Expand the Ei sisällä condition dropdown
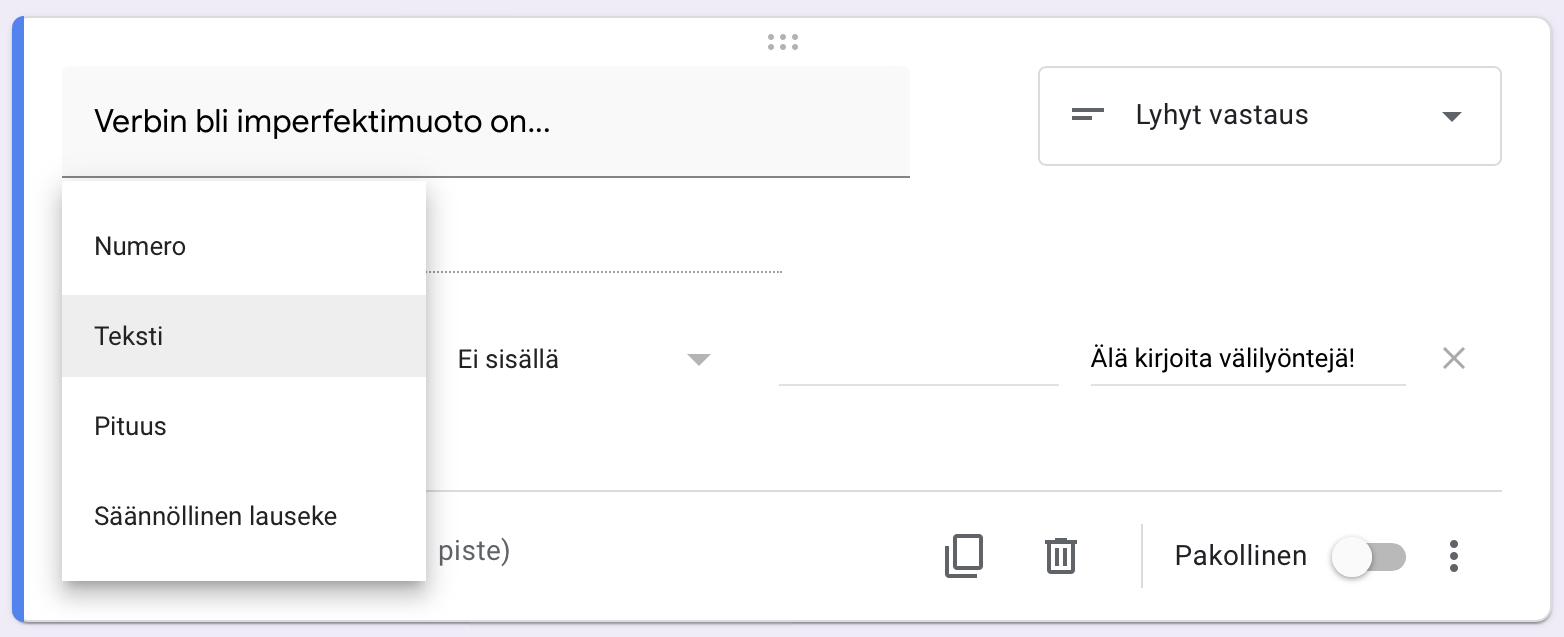This screenshot has height=637, width=1564. click(x=580, y=360)
